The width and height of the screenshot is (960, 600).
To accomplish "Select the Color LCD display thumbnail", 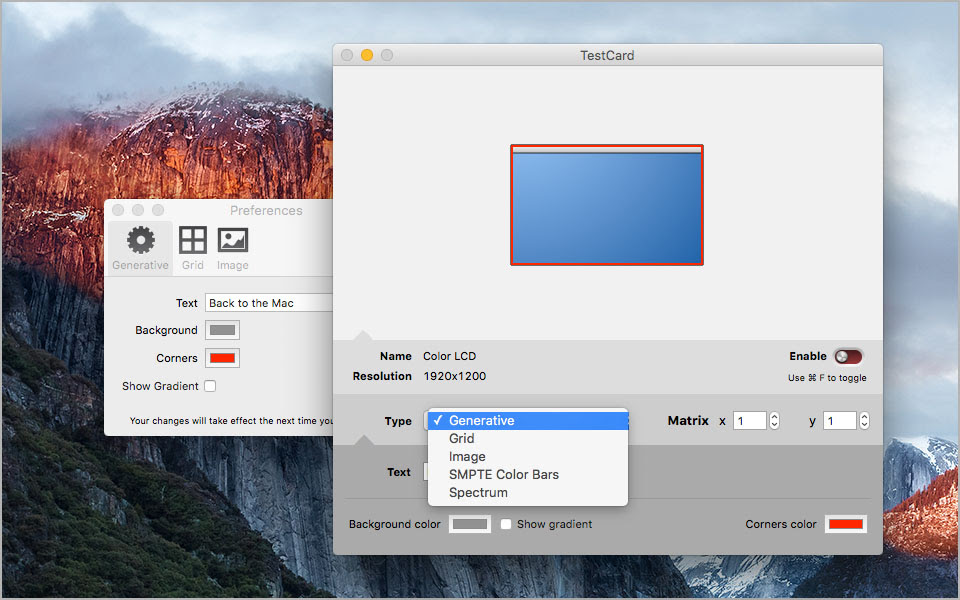I will [607, 205].
